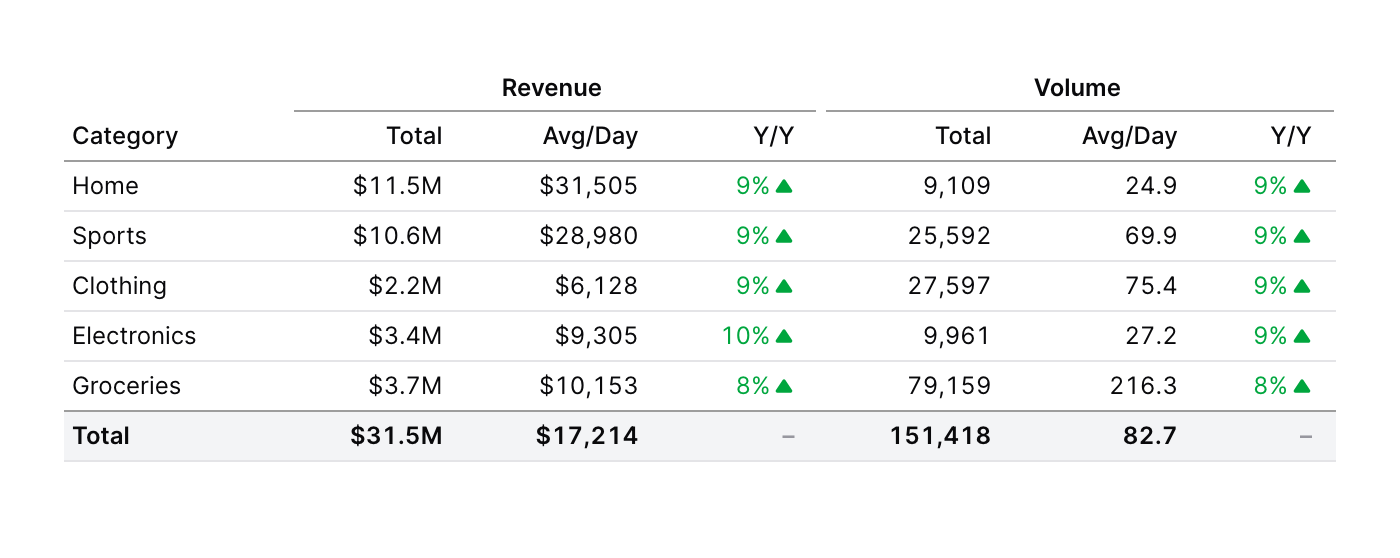Screen dimensions: 1400x558
Task: Click the Clothing revenue Y/Y up arrow
Action: (x=784, y=286)
